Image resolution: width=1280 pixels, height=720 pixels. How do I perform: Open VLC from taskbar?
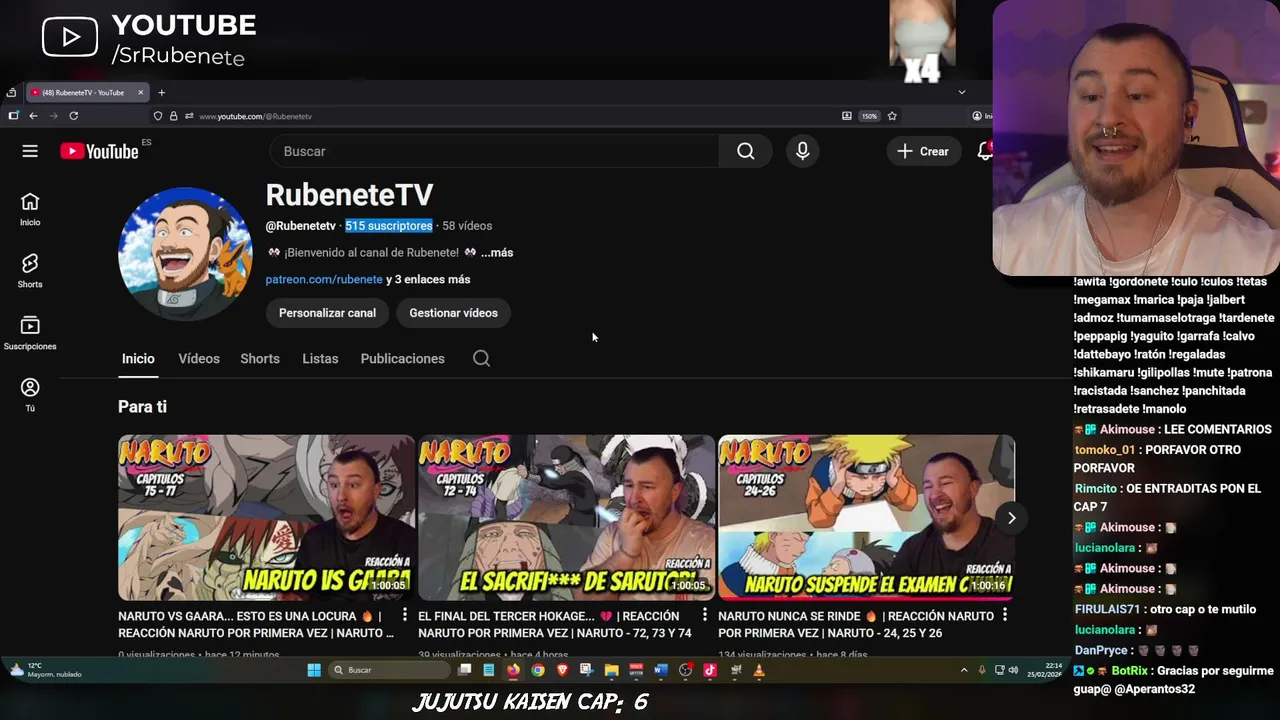pos(759,670)
